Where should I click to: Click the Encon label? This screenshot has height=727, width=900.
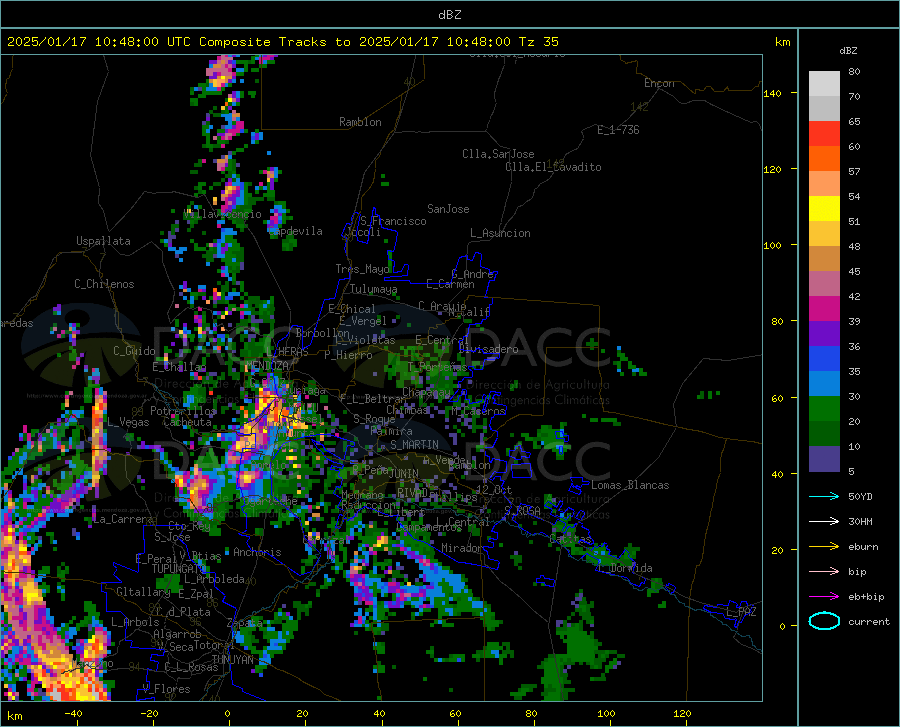659,83
